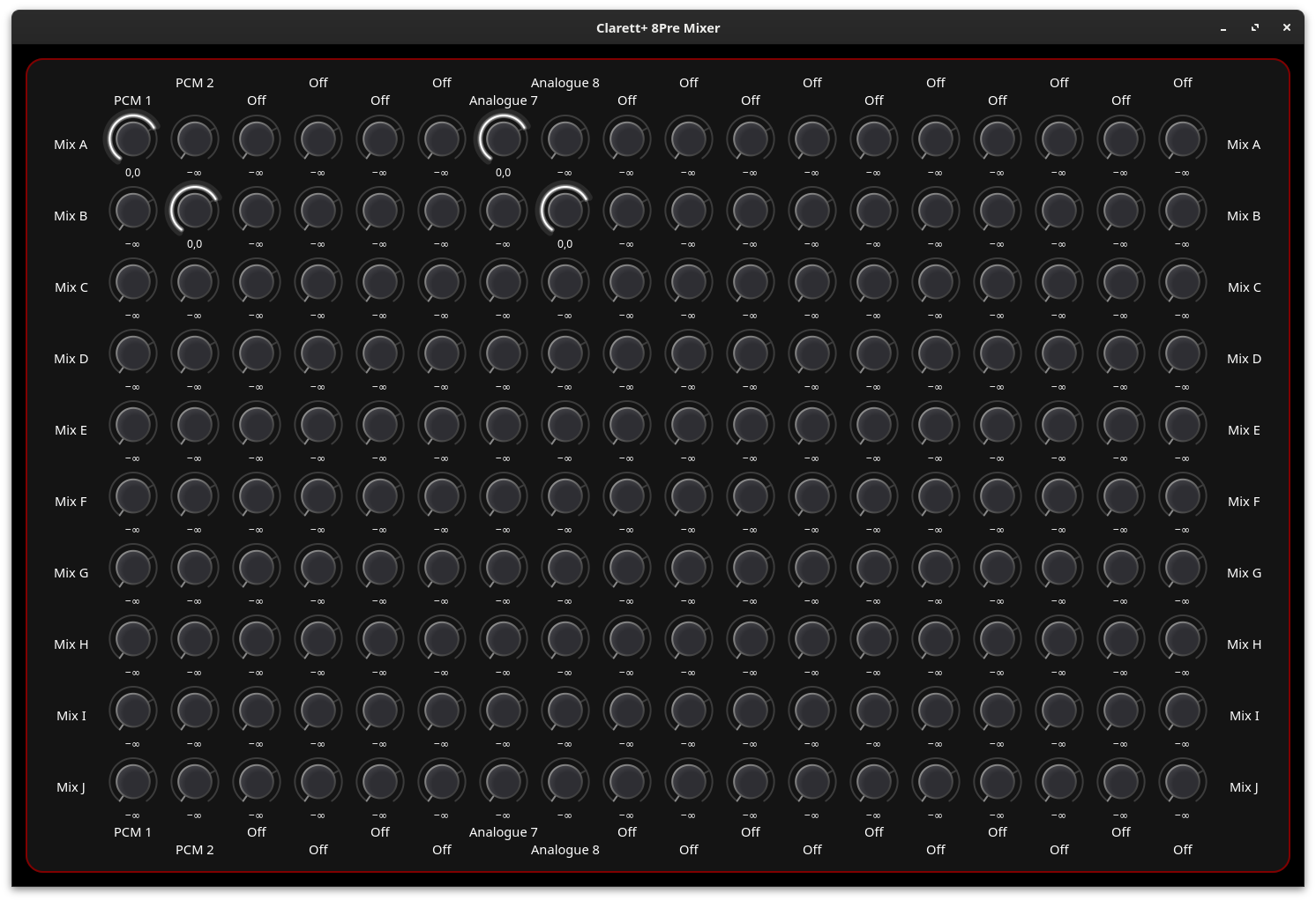1316x901 pixels.
Task: Maximize the Clarett+ 8Pre Mixer window
Action: (1255, 27)
